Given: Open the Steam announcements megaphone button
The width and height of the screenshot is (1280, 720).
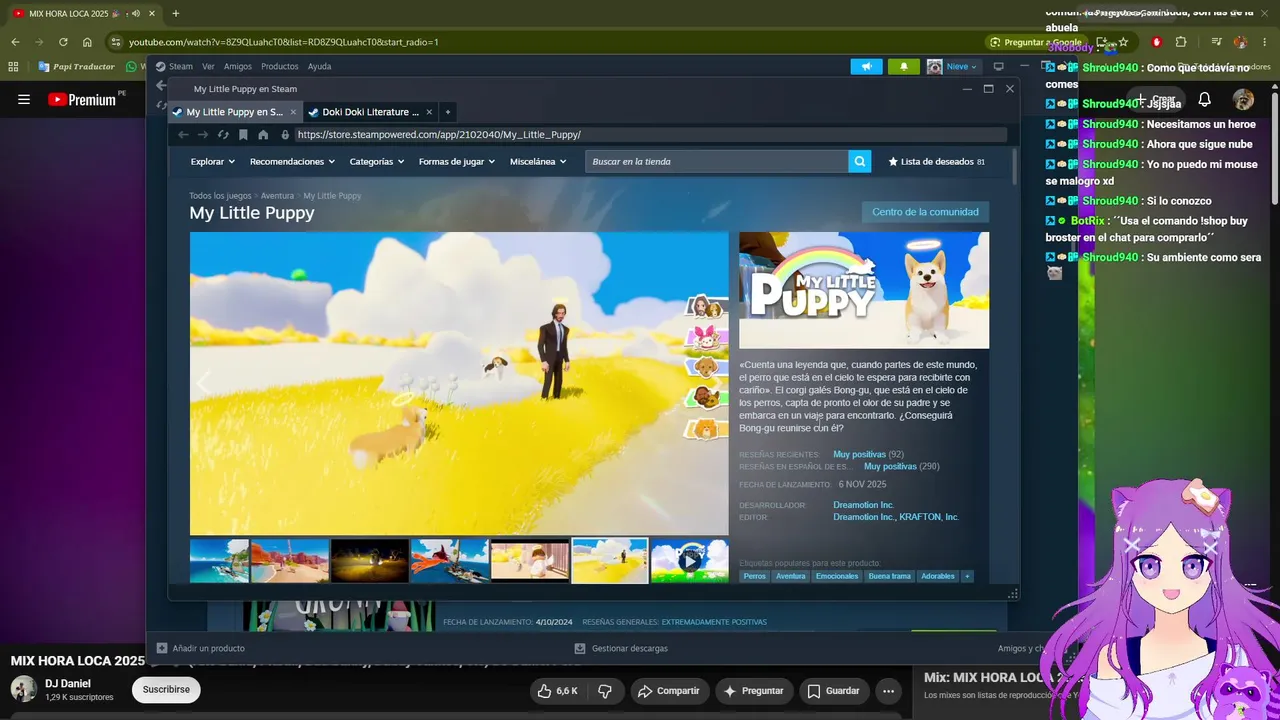Looking at the screenshot, I should (x=867, y=66).
